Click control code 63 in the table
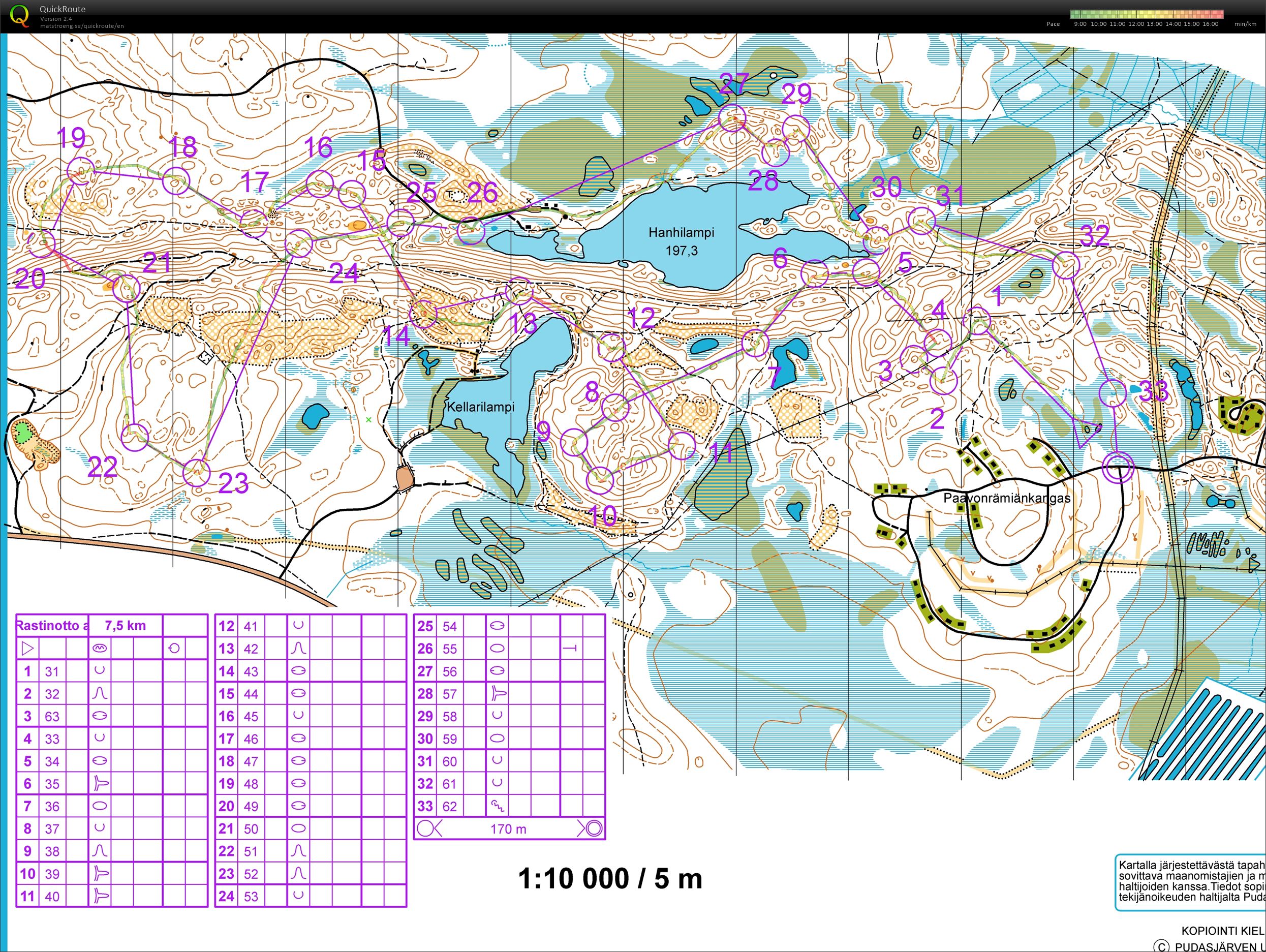This screenshot has height=952, width=1266. coord(52,716)
